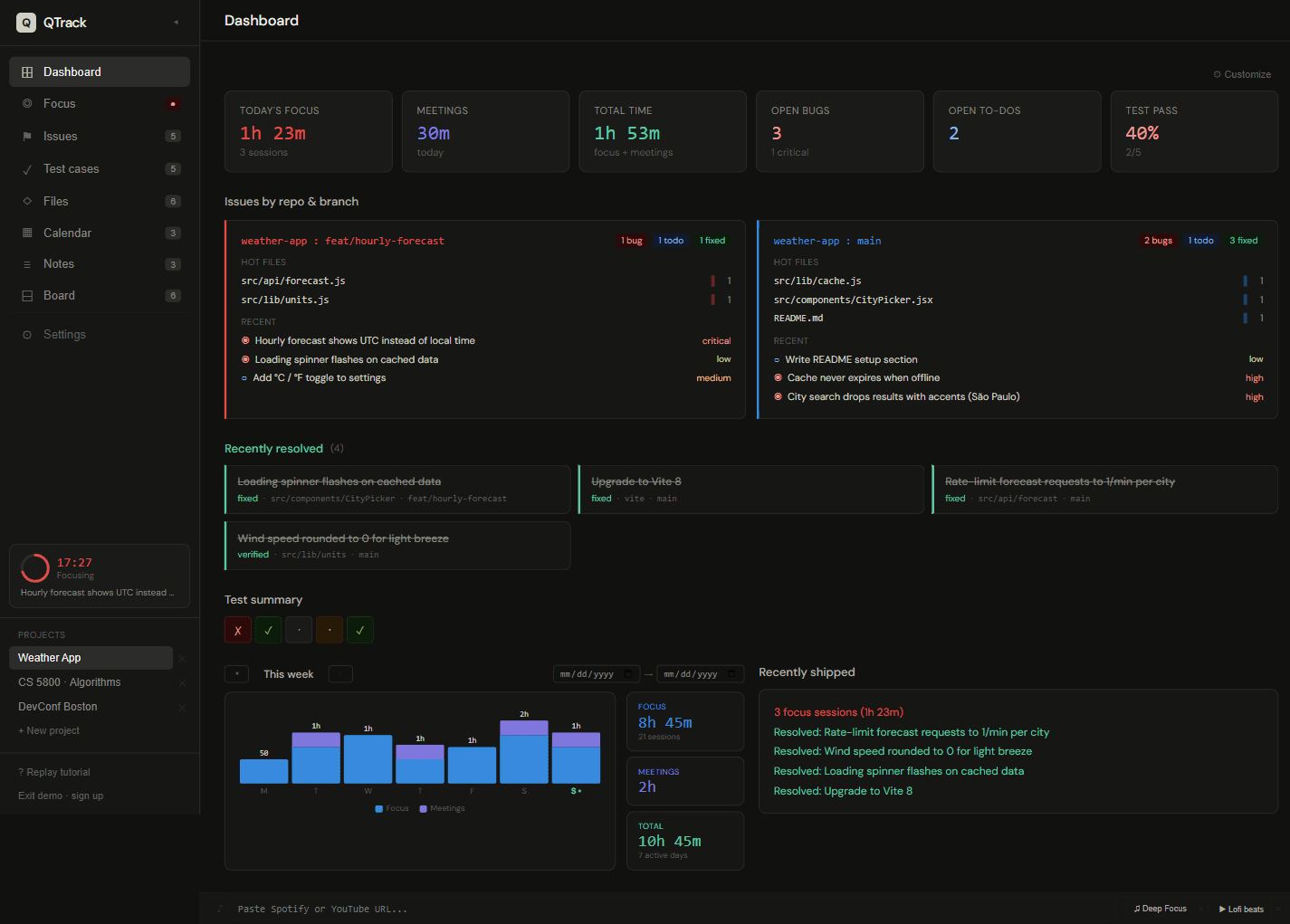The image size is (1290, 924).
Task: Open the Files section
Action: click(100, 201)
